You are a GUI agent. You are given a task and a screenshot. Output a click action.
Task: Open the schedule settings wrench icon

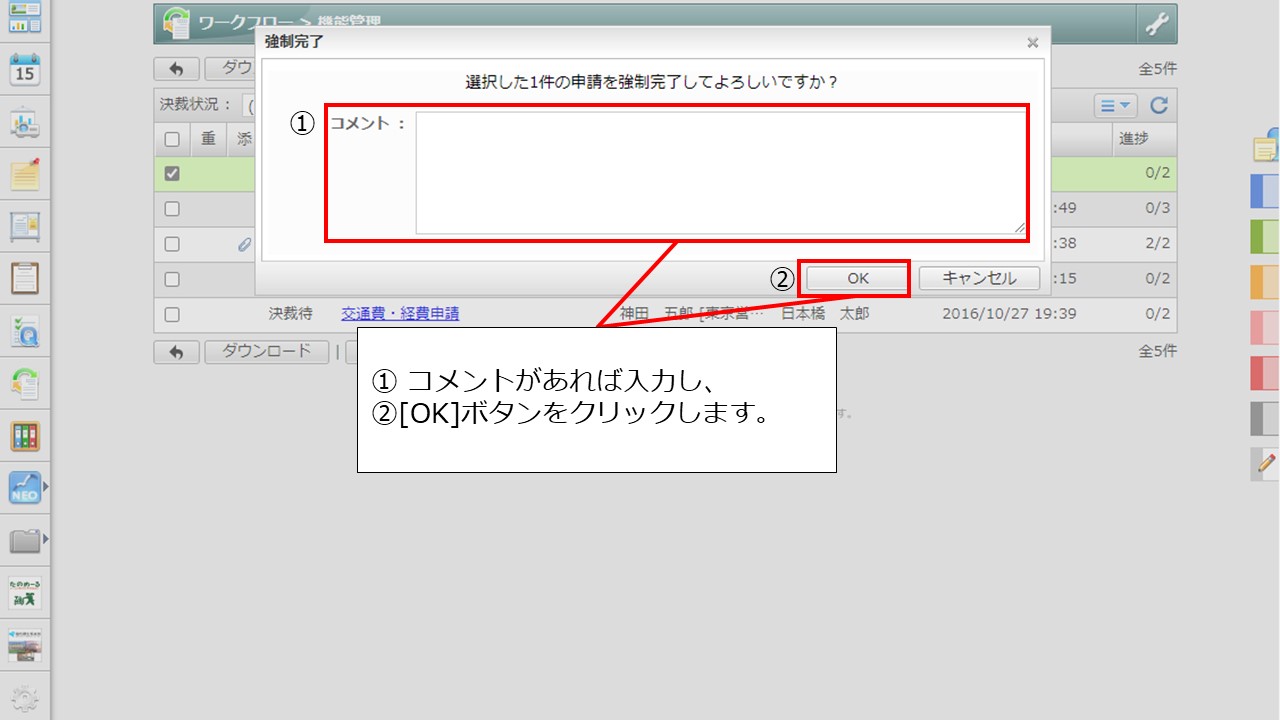1158,22
